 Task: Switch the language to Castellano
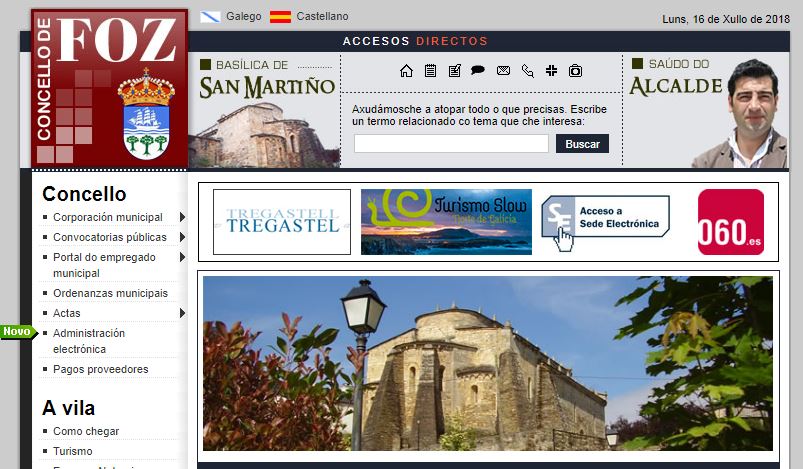click(322, 16)
